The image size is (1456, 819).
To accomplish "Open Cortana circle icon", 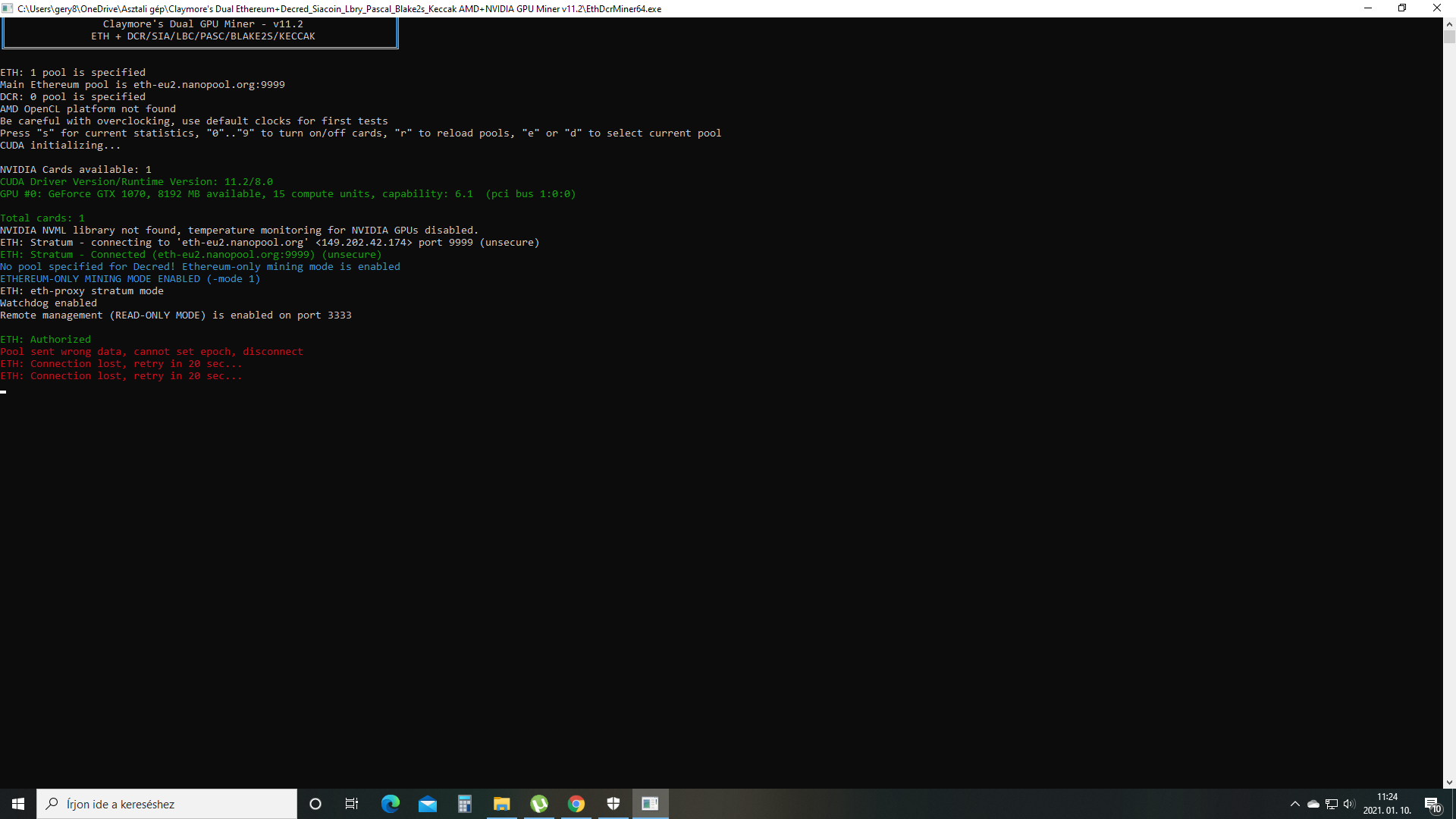I will (x=315, y=804).
